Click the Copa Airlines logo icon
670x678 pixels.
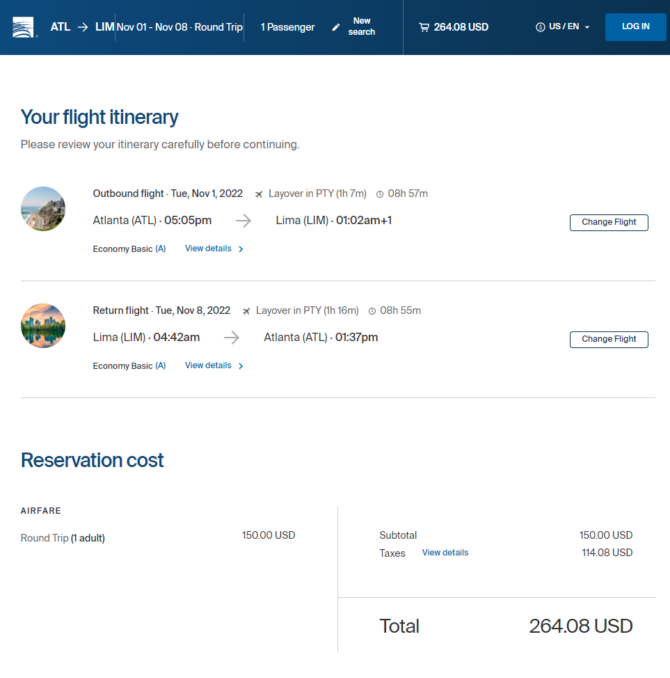pos(23,27)
